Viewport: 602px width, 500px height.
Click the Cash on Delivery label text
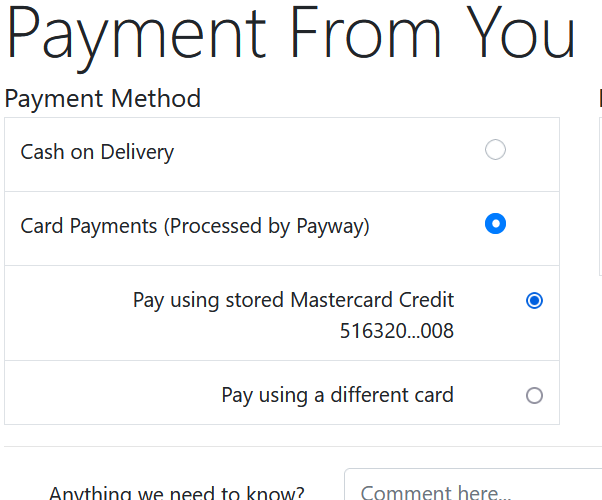(97, 152)
